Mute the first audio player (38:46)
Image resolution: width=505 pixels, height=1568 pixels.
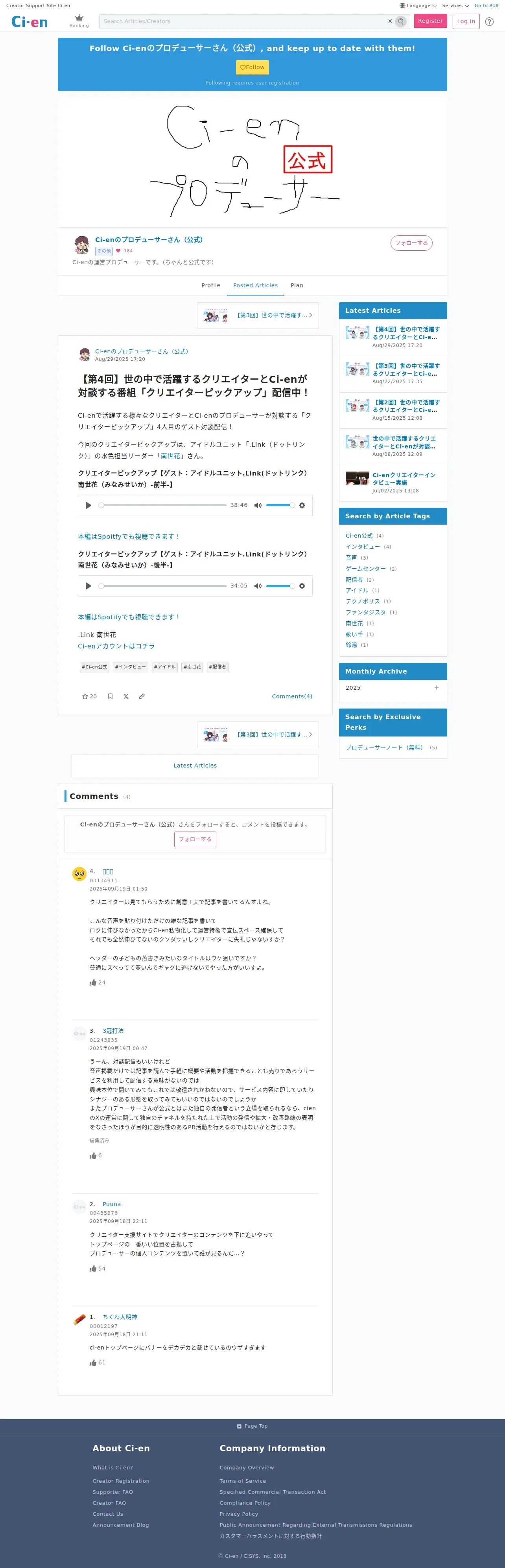(258, 505)
